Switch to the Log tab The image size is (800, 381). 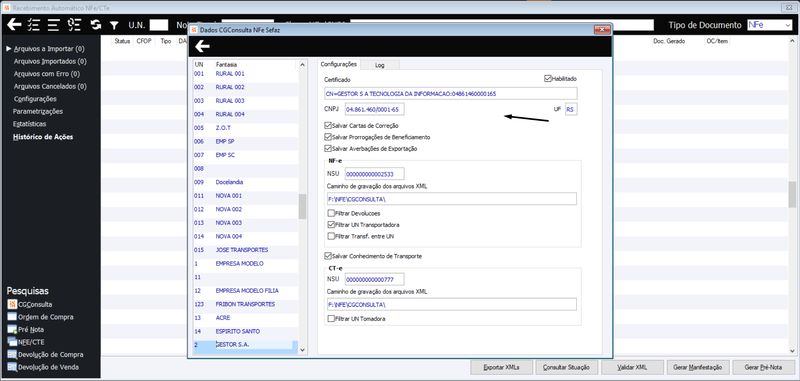coord(380,65)
